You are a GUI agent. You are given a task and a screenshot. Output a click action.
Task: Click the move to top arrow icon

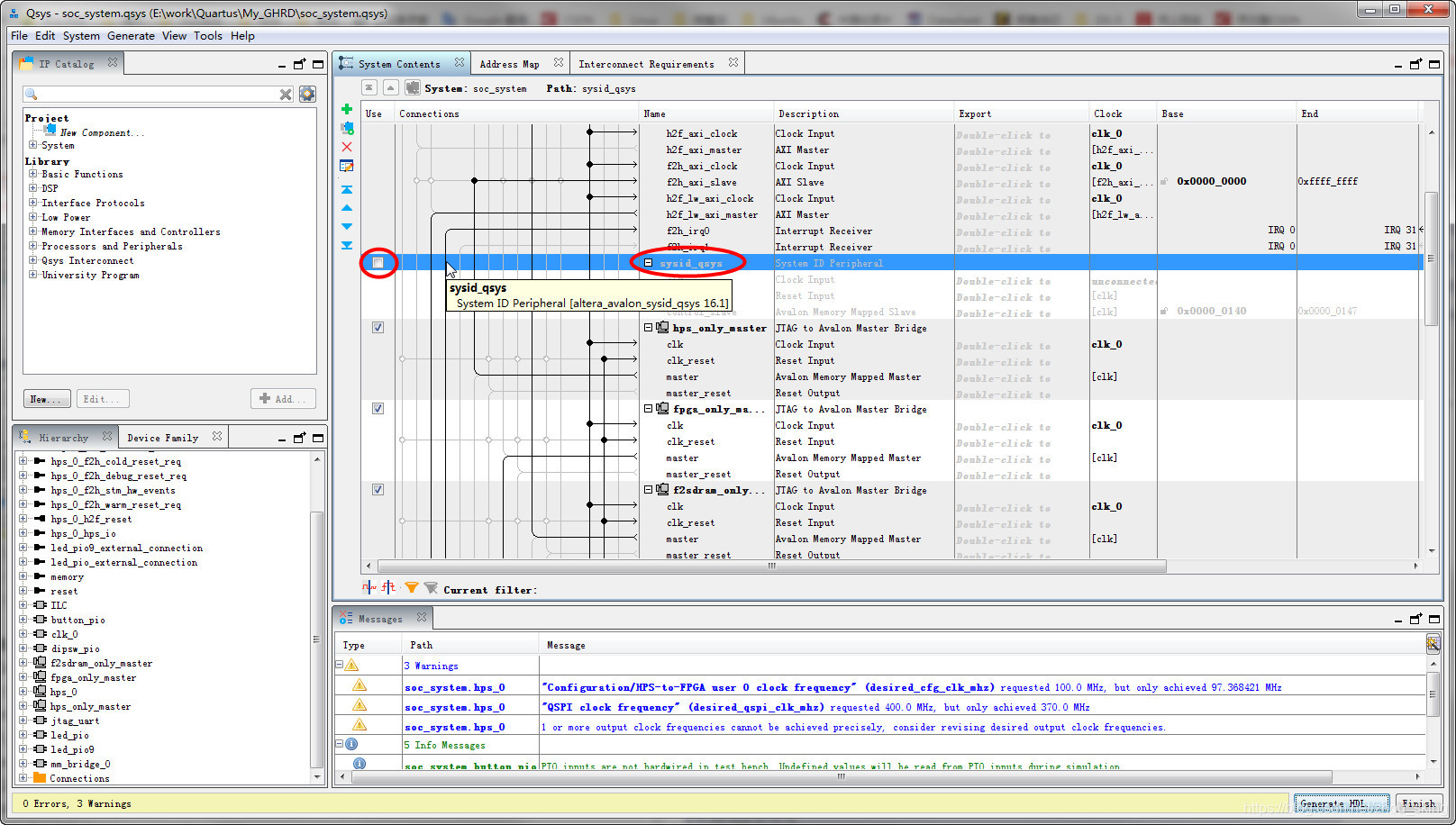(x=347, y=189)
